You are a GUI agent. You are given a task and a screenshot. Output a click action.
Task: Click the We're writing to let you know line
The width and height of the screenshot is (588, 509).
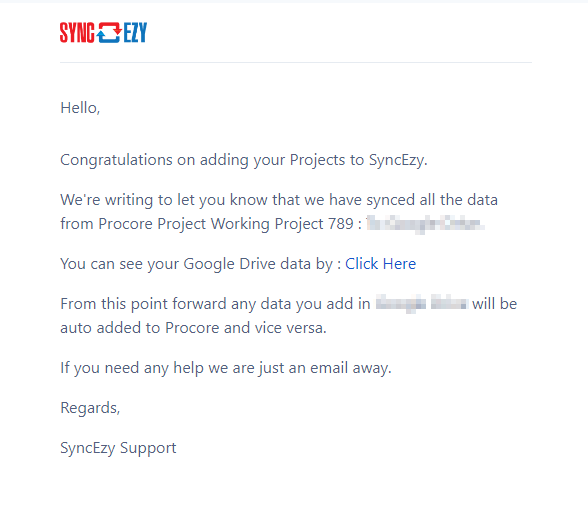[x=279, y=200]
